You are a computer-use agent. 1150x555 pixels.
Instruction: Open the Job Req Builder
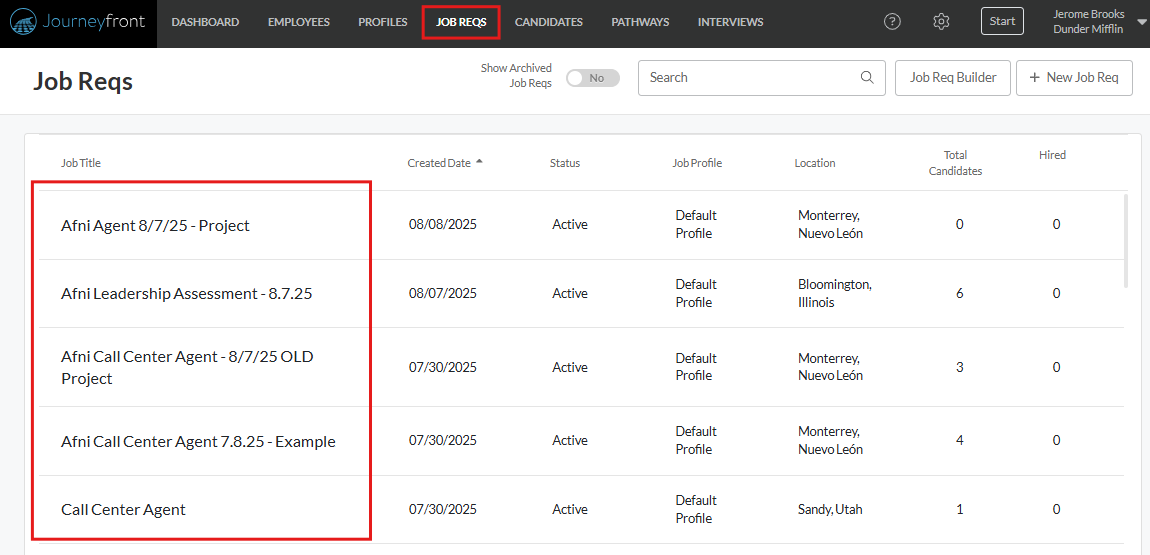coord(953,78)
